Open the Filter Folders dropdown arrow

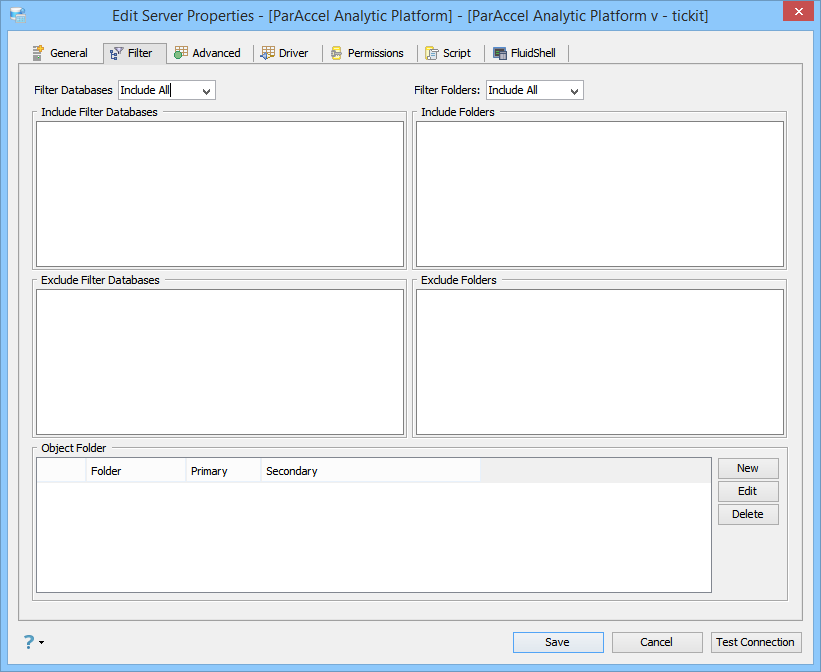(574, 91)
